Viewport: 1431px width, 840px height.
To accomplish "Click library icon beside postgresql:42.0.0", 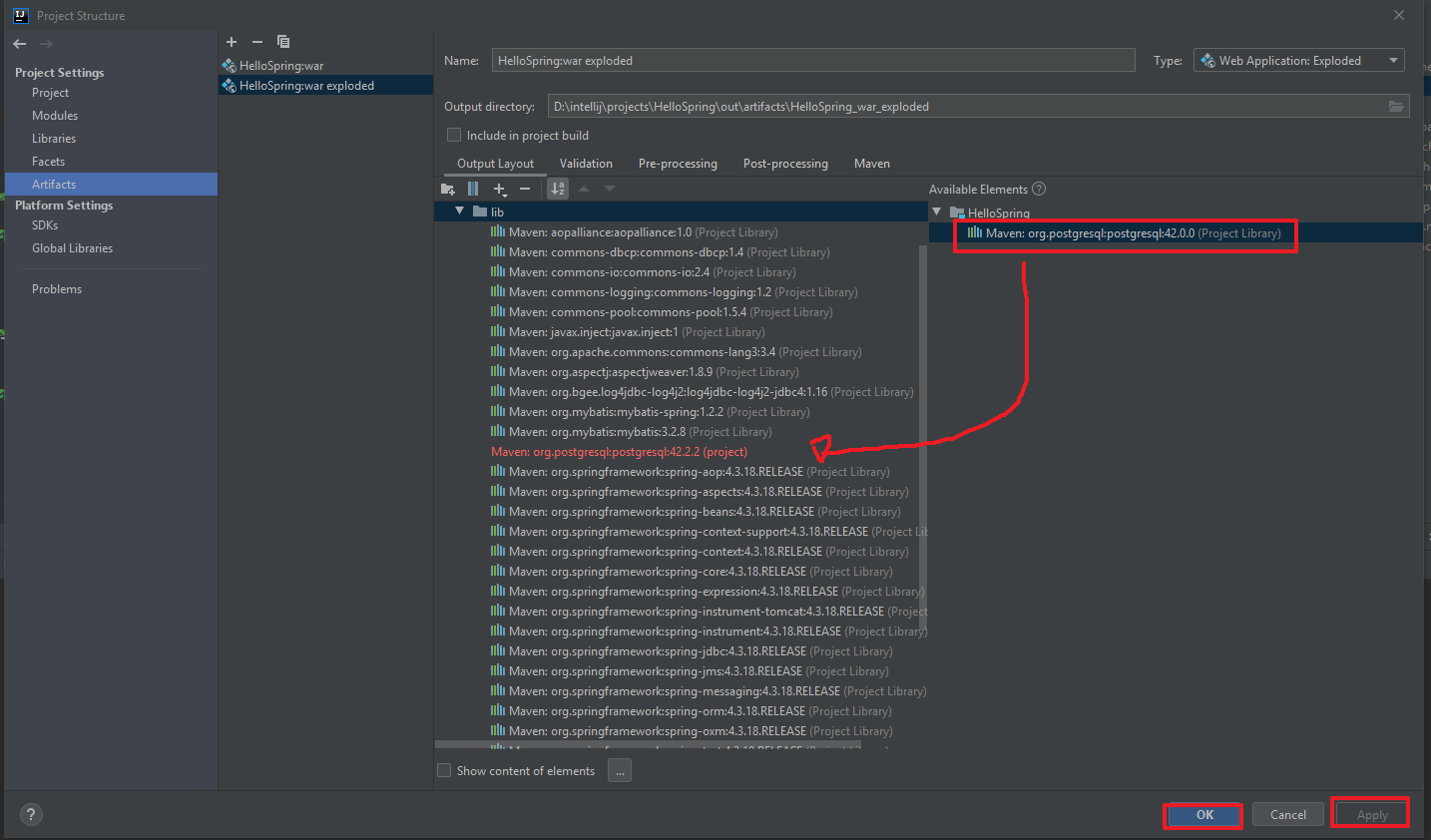I will point(975,232).
